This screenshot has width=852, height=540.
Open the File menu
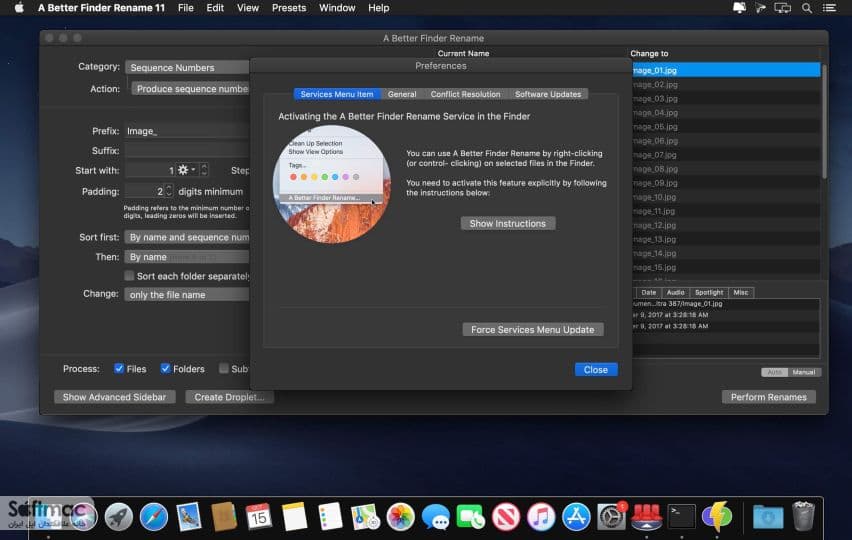coord(185,8)
